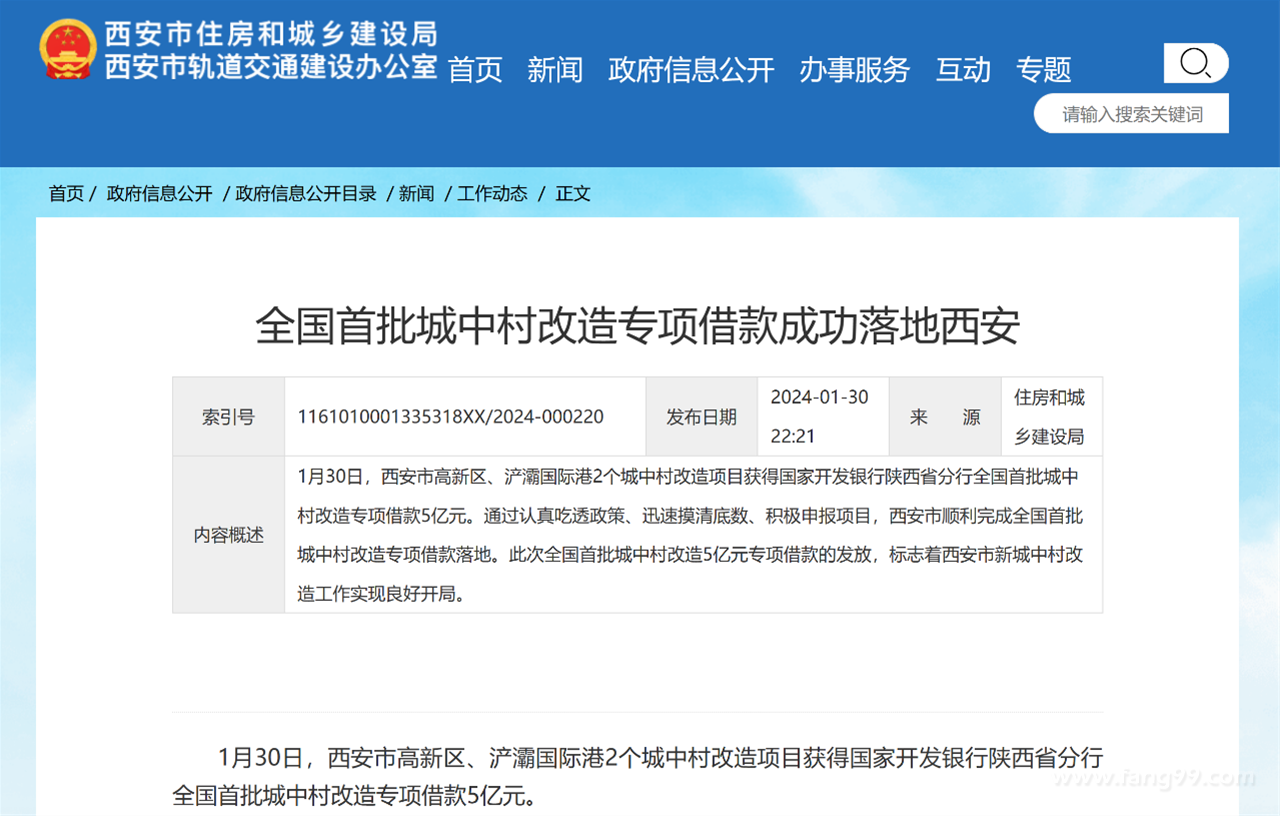The image size is (1280, 816).
Task: Click 工作动态 breadcrumb link
Action: (x=492, y=194)
